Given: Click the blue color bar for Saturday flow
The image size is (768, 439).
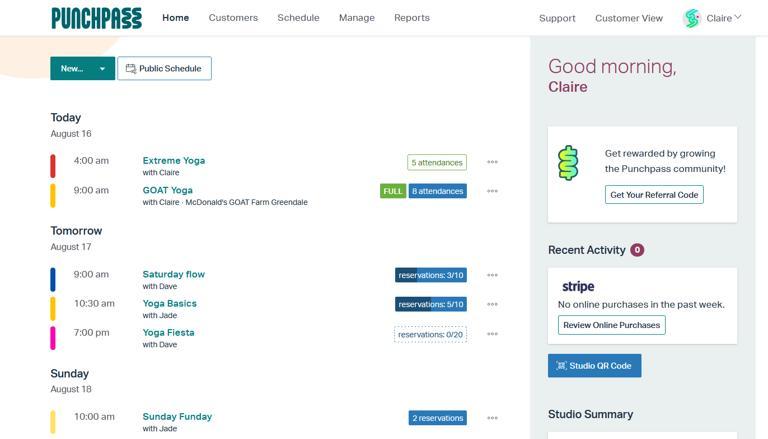Looking at the screenshot, I should pyautogui.click(x=53, y=279).
